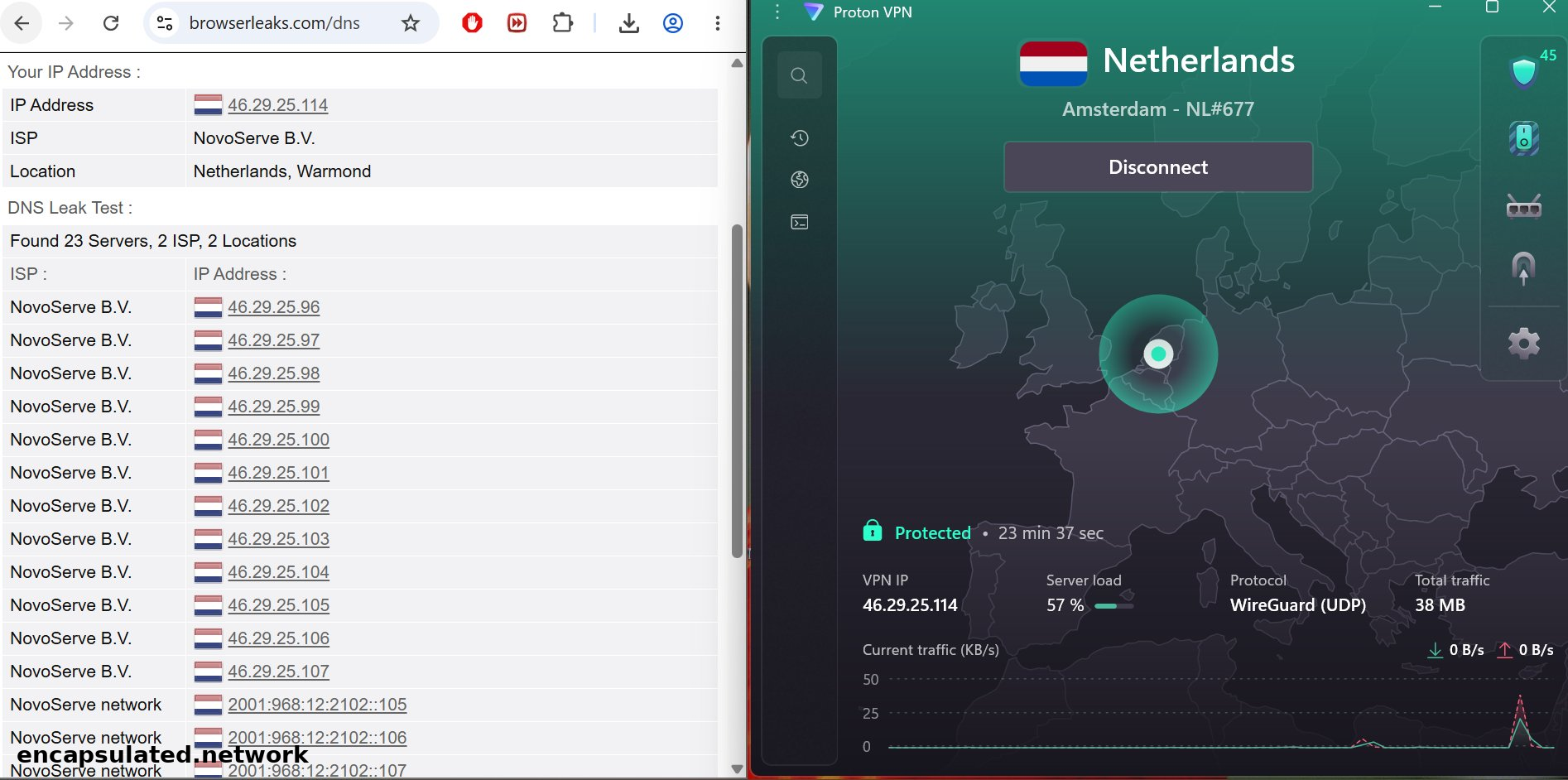Open the Chrome three-dot menu

point(718,23)
